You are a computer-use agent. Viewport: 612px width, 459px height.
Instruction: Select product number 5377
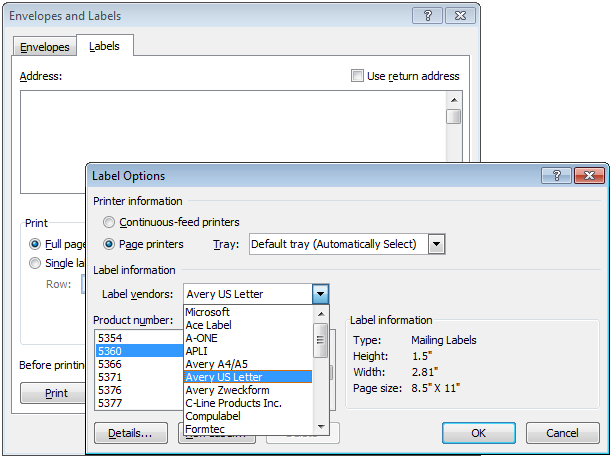point(139,403)
